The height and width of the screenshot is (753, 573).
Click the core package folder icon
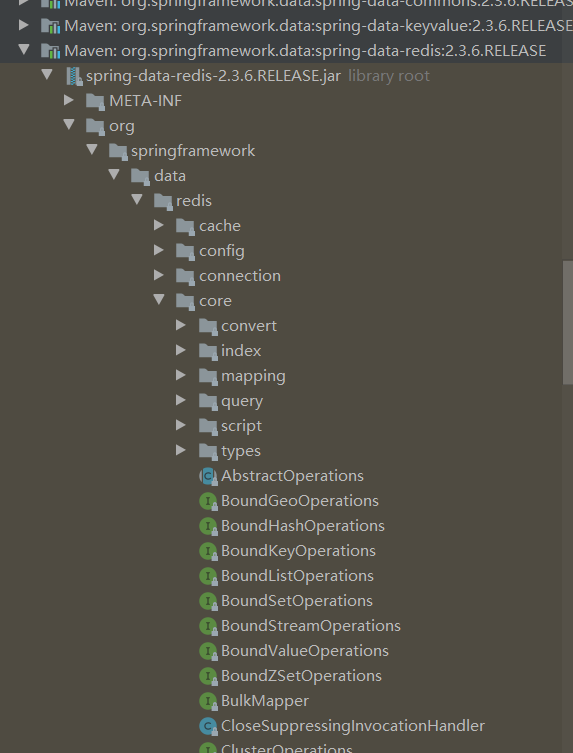click(x=185, y=301)
